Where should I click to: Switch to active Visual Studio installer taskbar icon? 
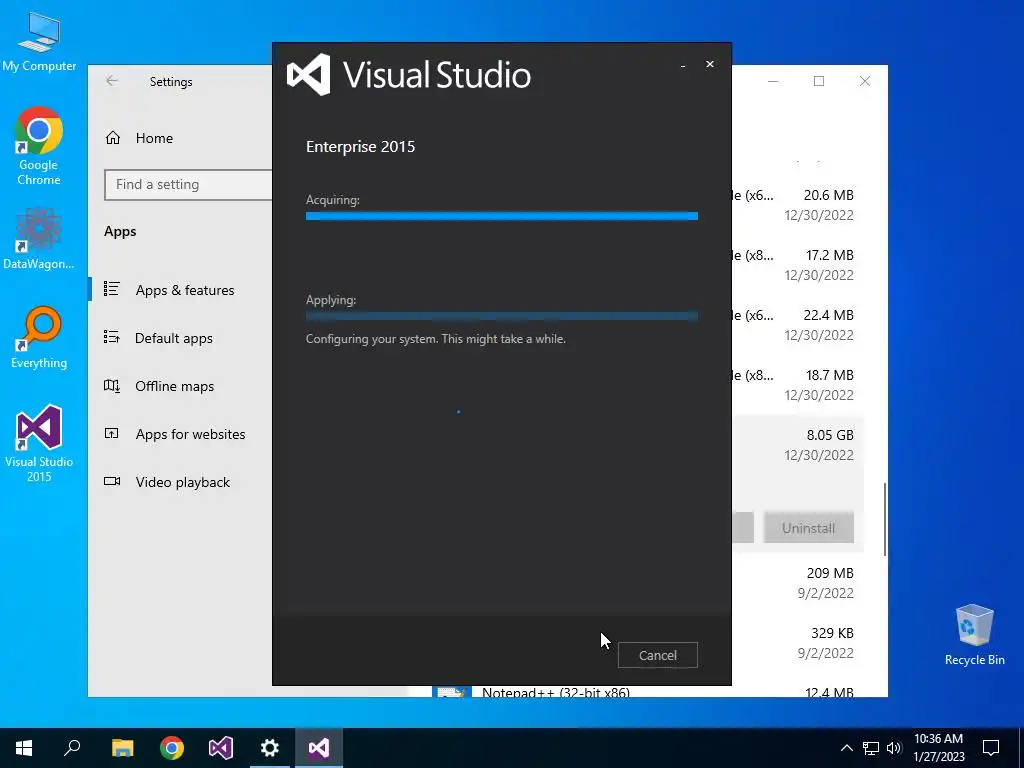point(319,748)
